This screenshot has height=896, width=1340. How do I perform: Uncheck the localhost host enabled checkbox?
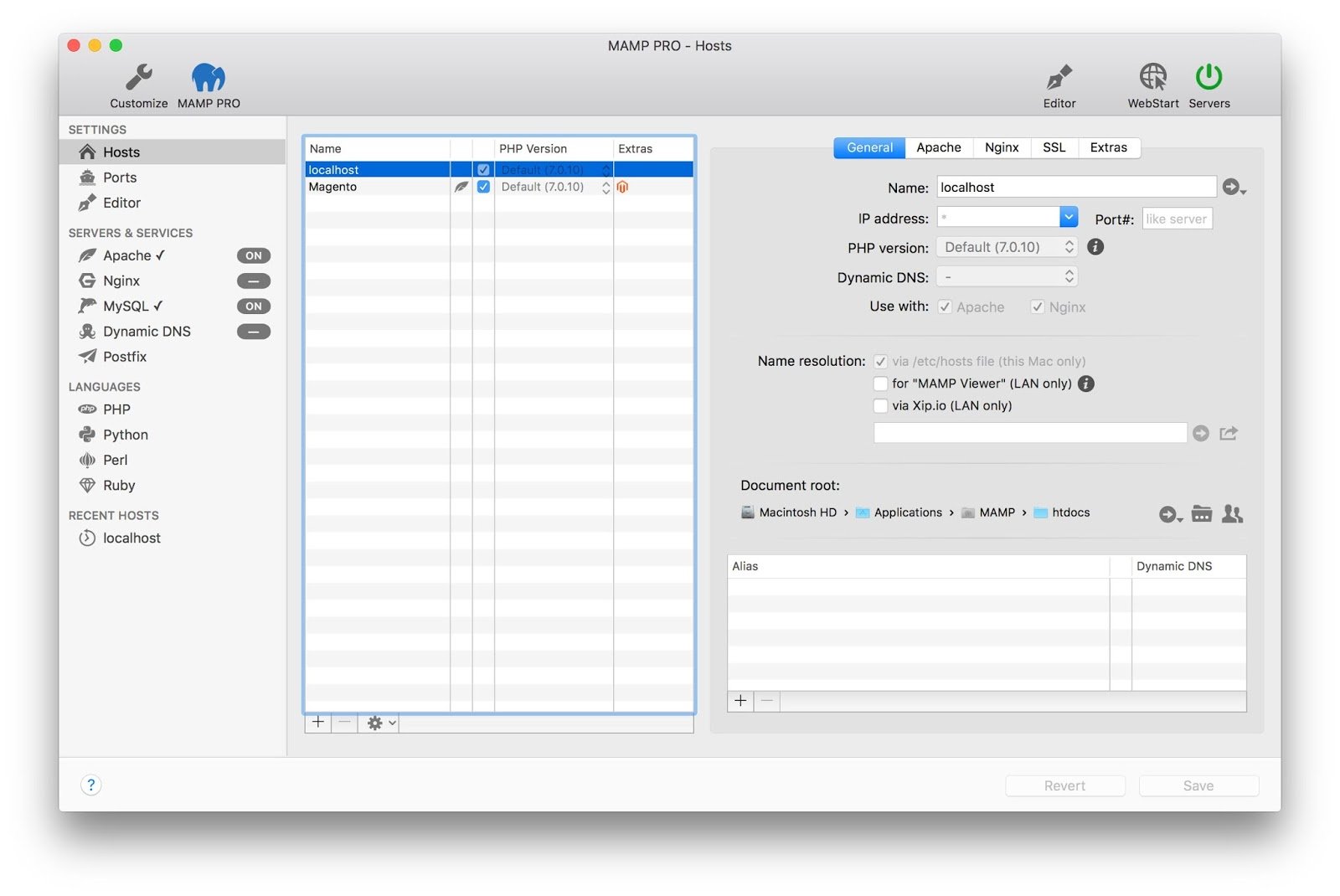click(483, 169)
